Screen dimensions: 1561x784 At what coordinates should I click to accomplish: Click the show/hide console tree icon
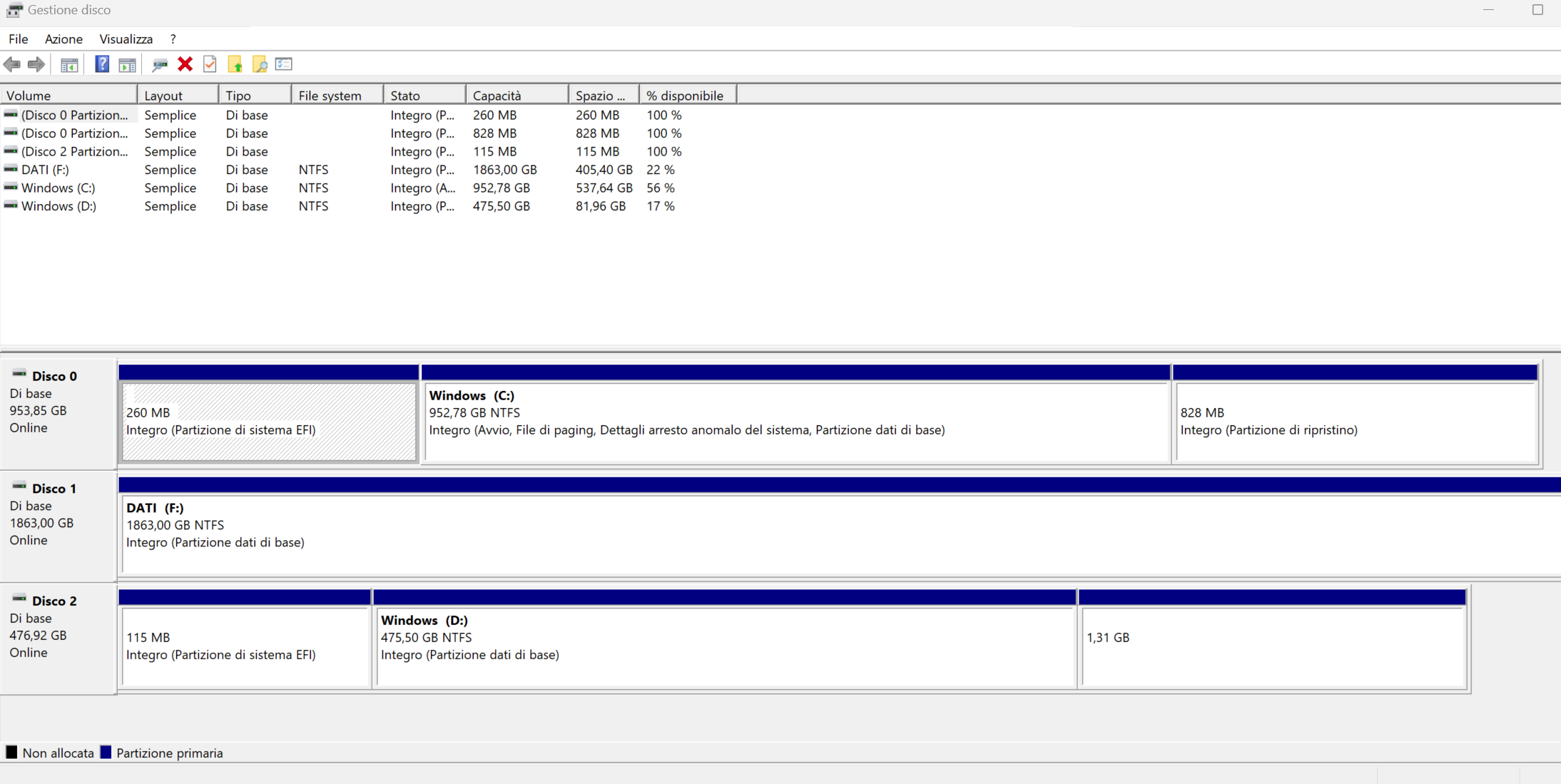[x=69, y=64]
